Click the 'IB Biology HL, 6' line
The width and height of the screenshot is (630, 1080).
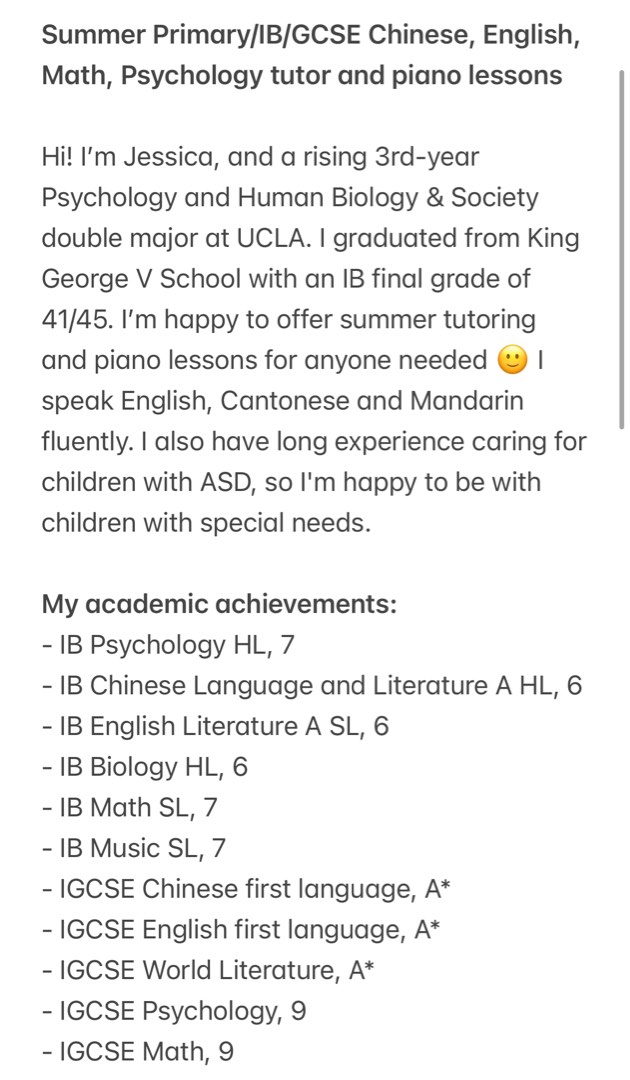(x=145, y=767)
